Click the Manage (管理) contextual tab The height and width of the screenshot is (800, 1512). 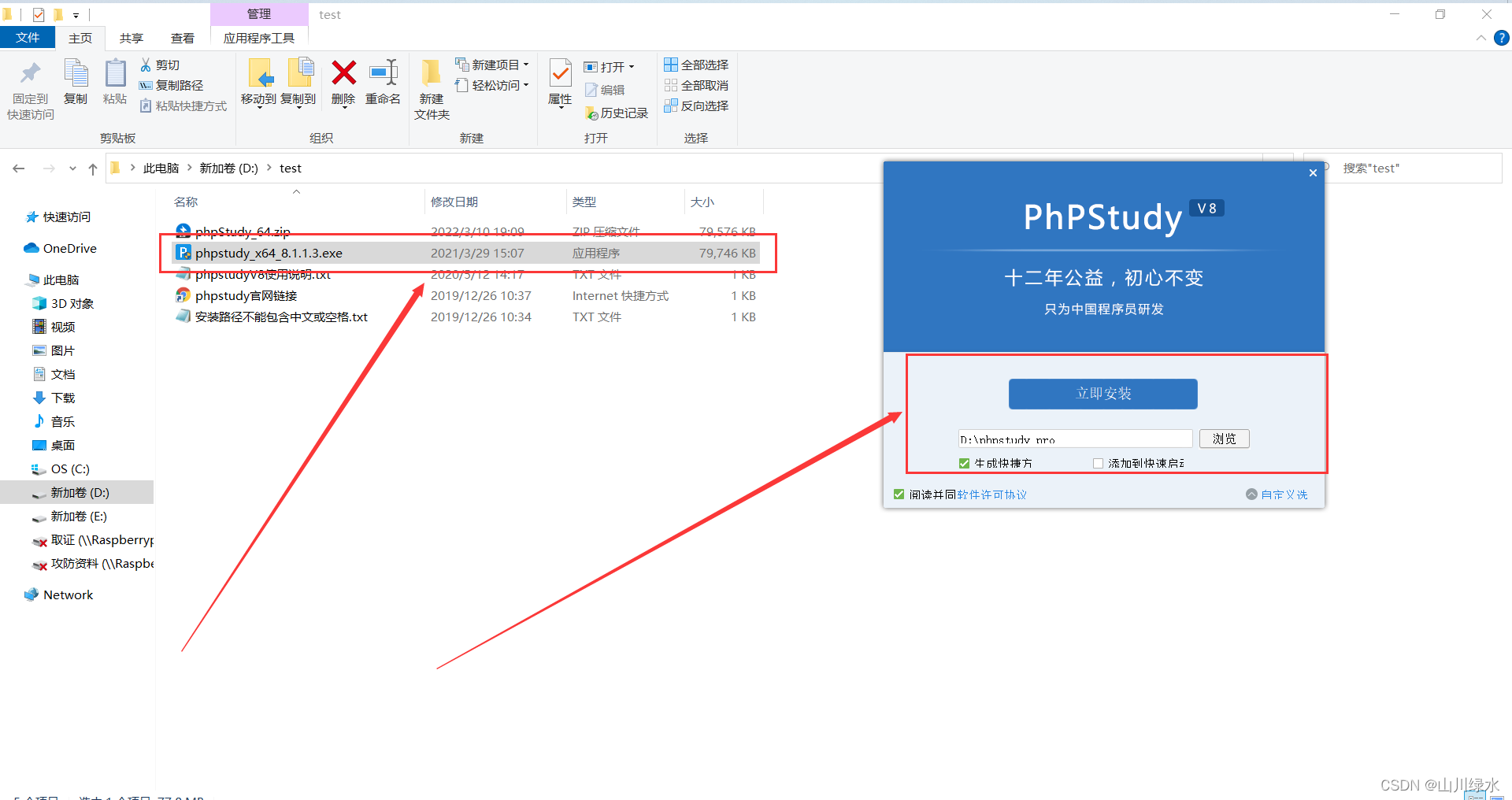(259, 14)
